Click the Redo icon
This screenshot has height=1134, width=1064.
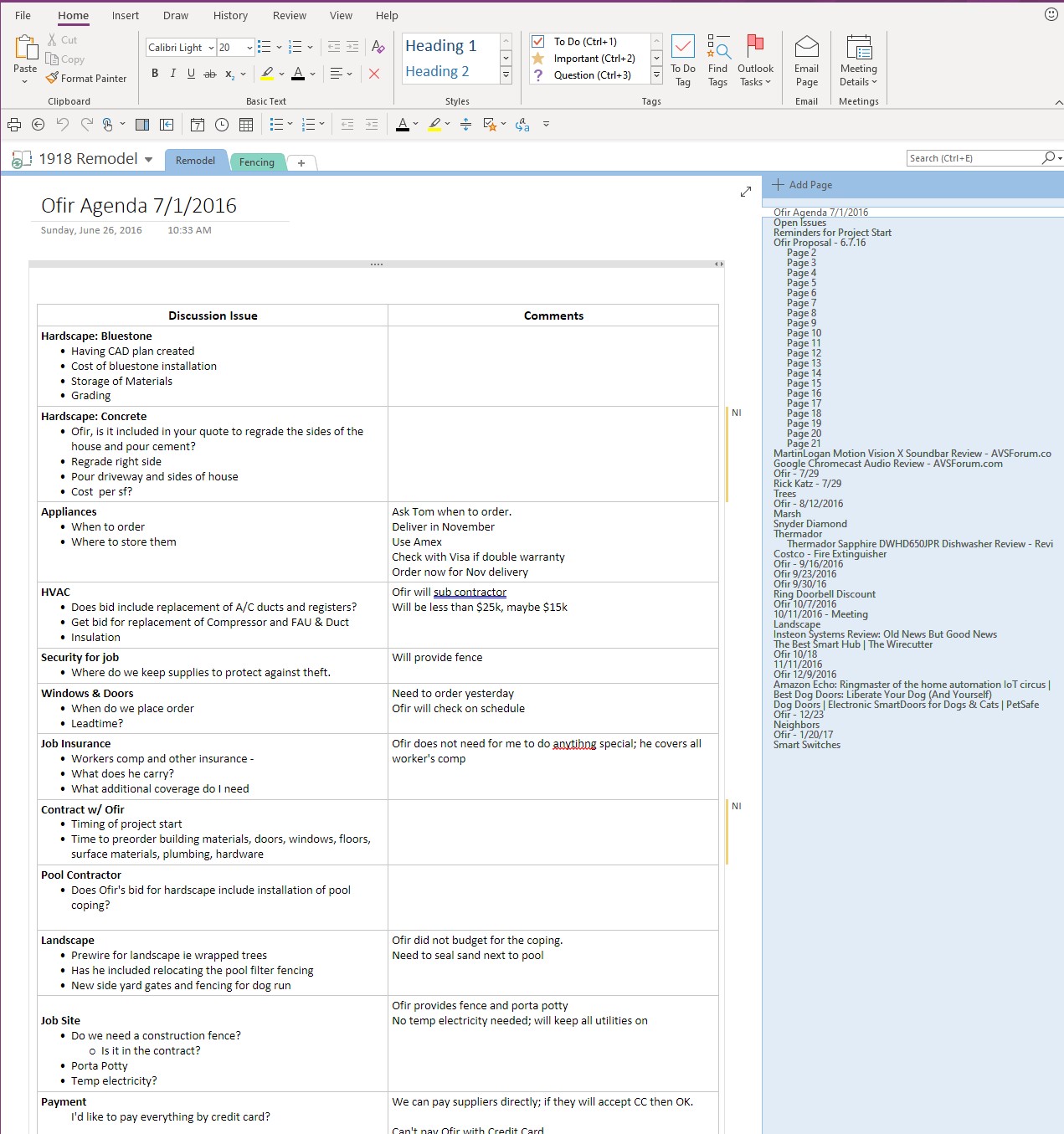pyautogui.click(x=86, y=125)
